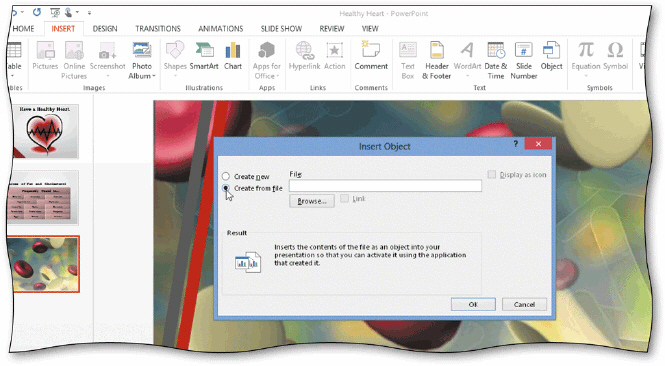Open Online Pictures in the ribbon
The image size is (665, 366).
coord(74,60)
